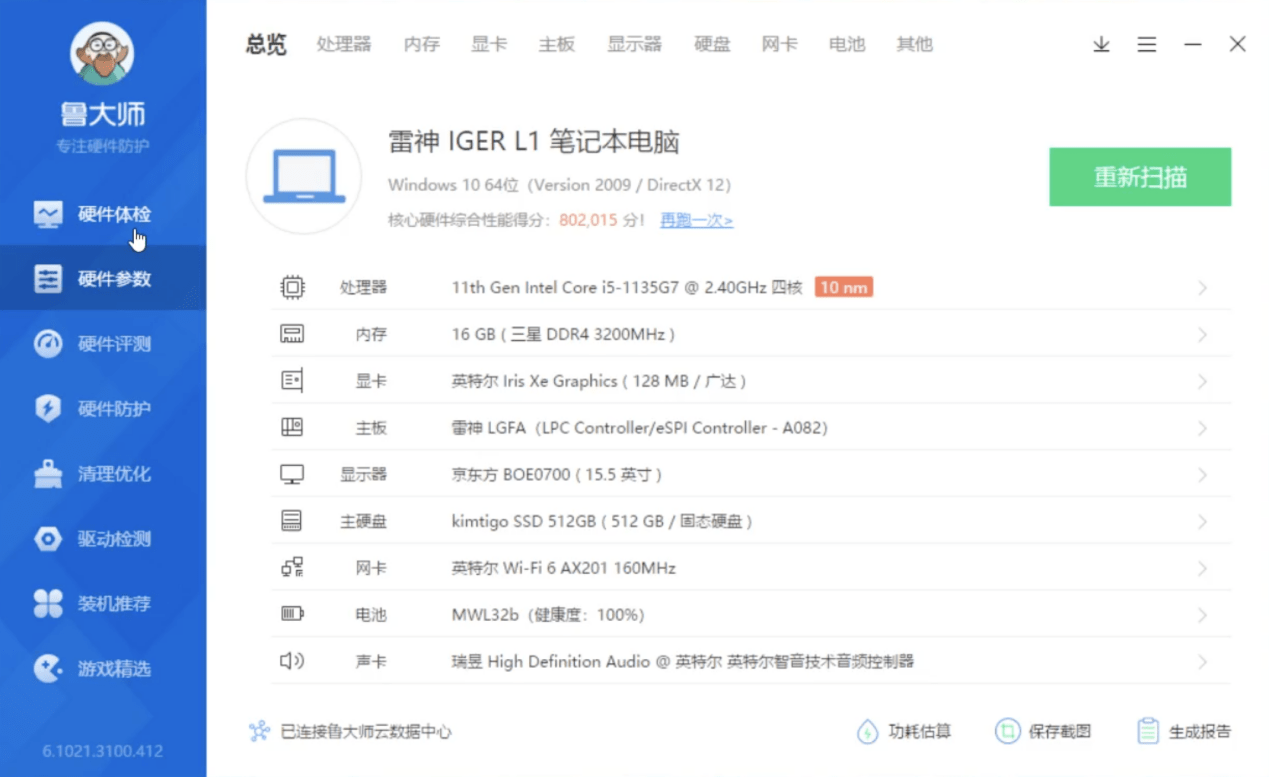The width and height of the screenshot is (1269, 777).
Task: Click the cloud data center status icon
Action: point(260,732)
